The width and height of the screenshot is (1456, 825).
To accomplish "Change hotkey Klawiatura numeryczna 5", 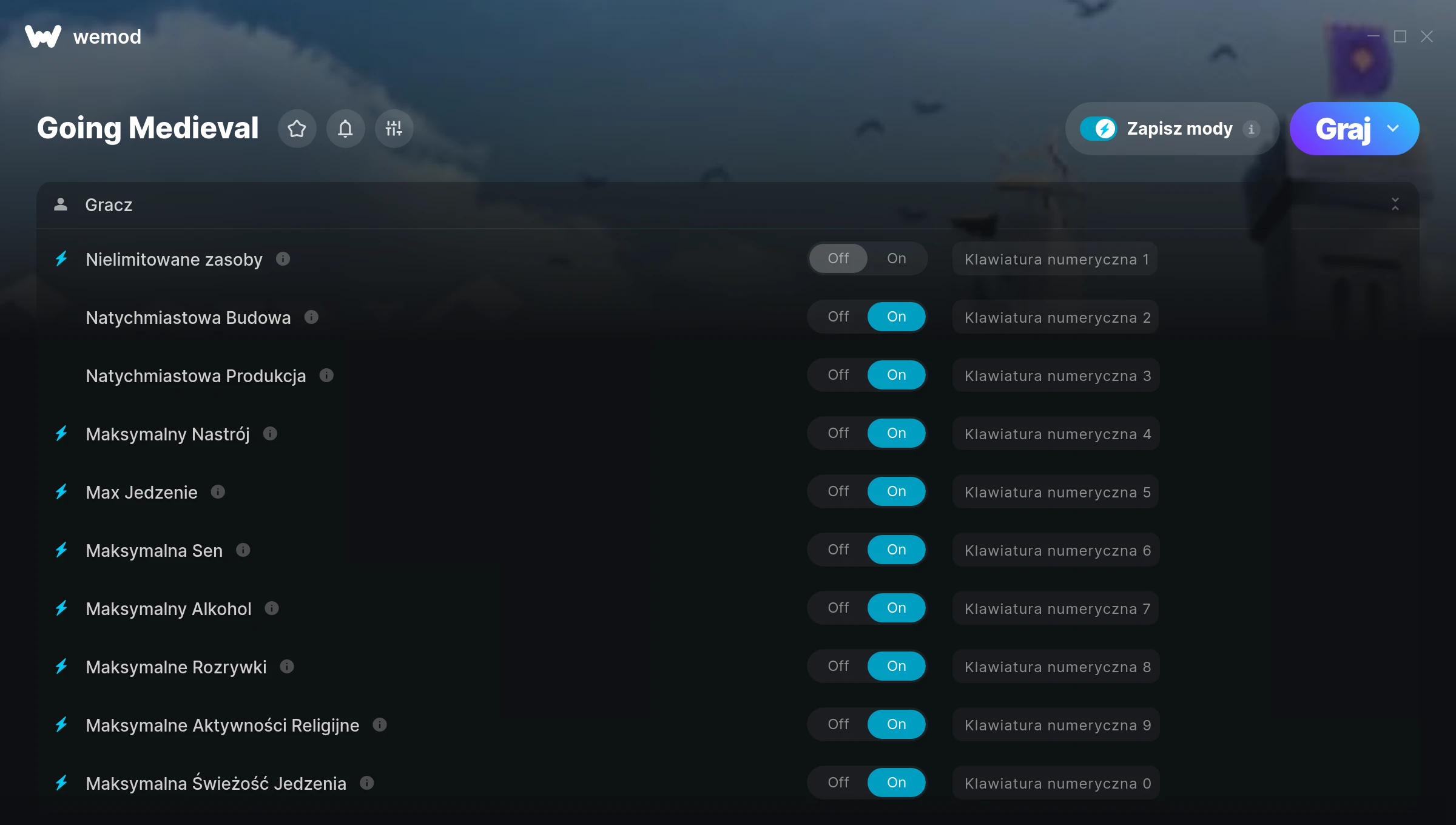I will point(1056,492).
